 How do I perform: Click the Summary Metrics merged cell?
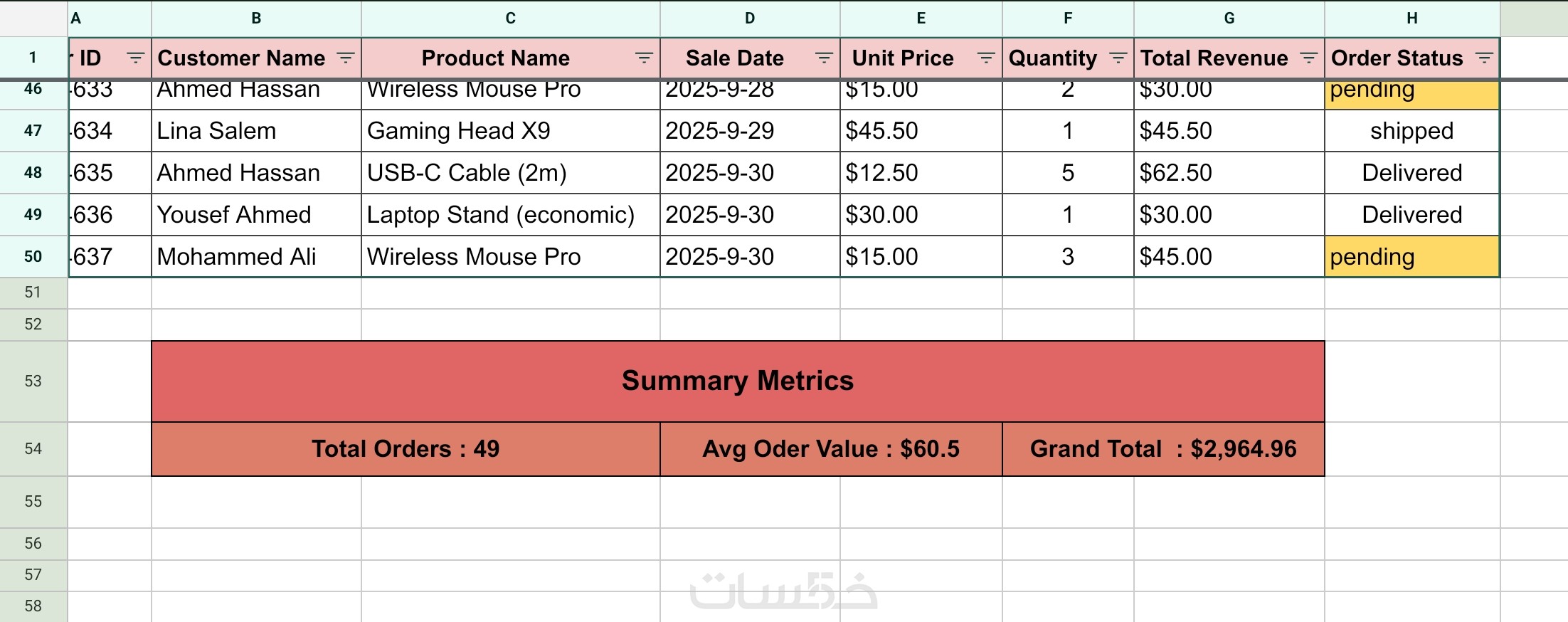[737, 381]
